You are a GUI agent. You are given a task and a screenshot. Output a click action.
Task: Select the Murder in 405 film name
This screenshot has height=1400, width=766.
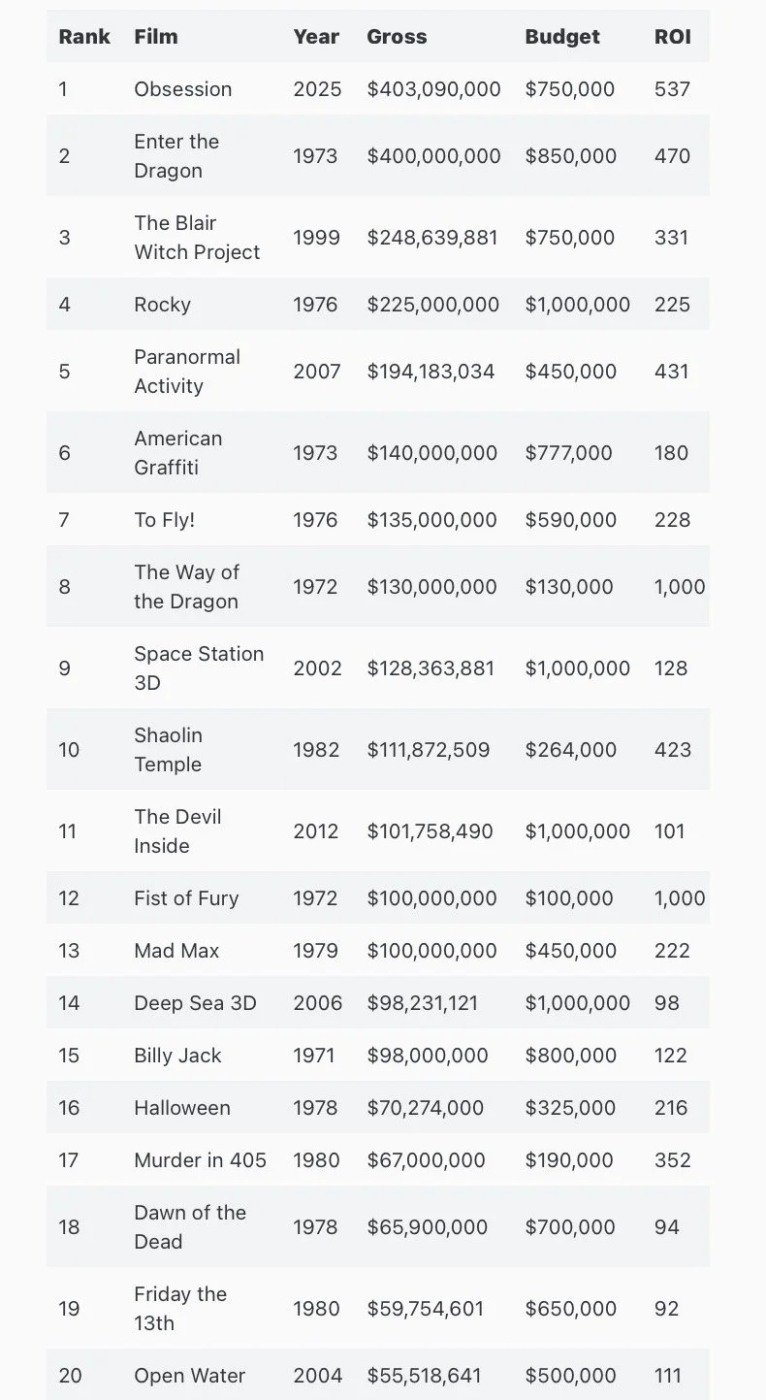pyautogui.click(x=200, y=1160)
